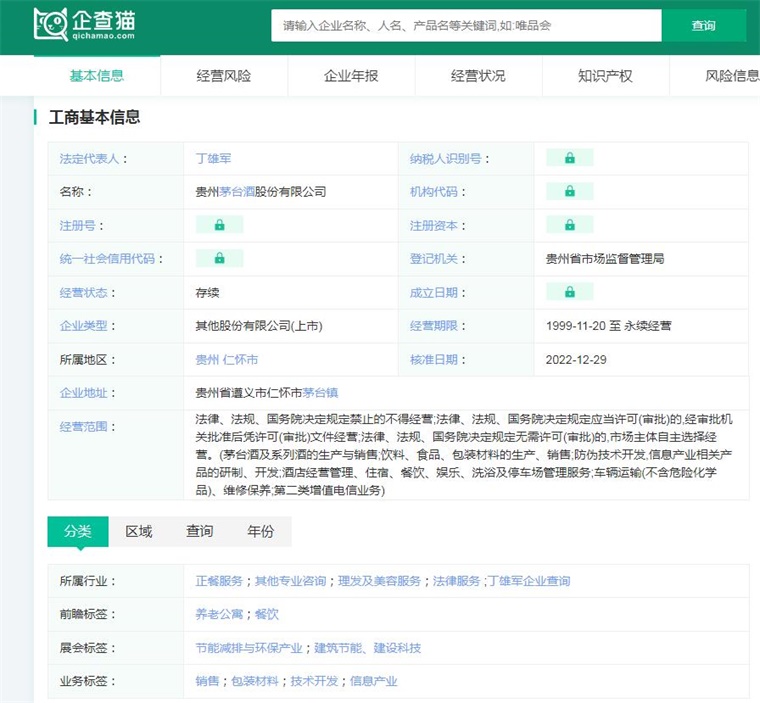Click the 企查猫 logo icon
Viewport: 760px width, 703px height.
(50, 25)
